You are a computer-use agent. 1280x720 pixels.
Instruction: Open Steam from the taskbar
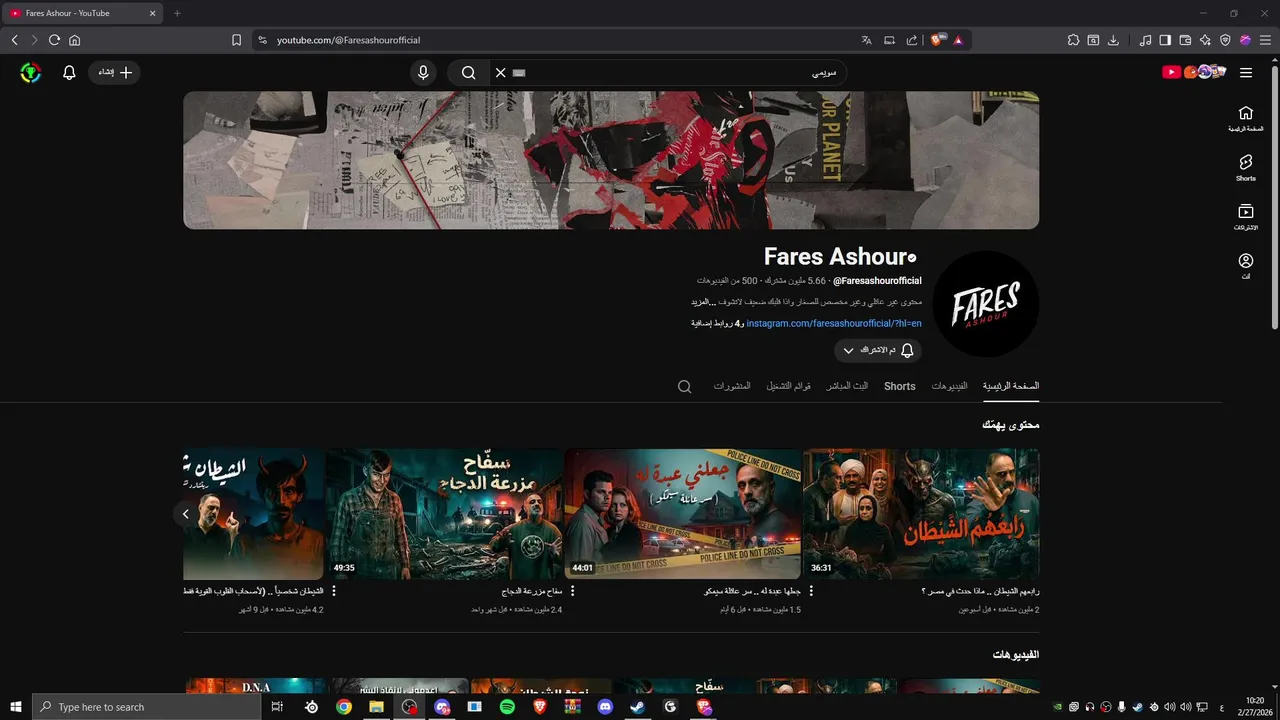click(637, 707)
